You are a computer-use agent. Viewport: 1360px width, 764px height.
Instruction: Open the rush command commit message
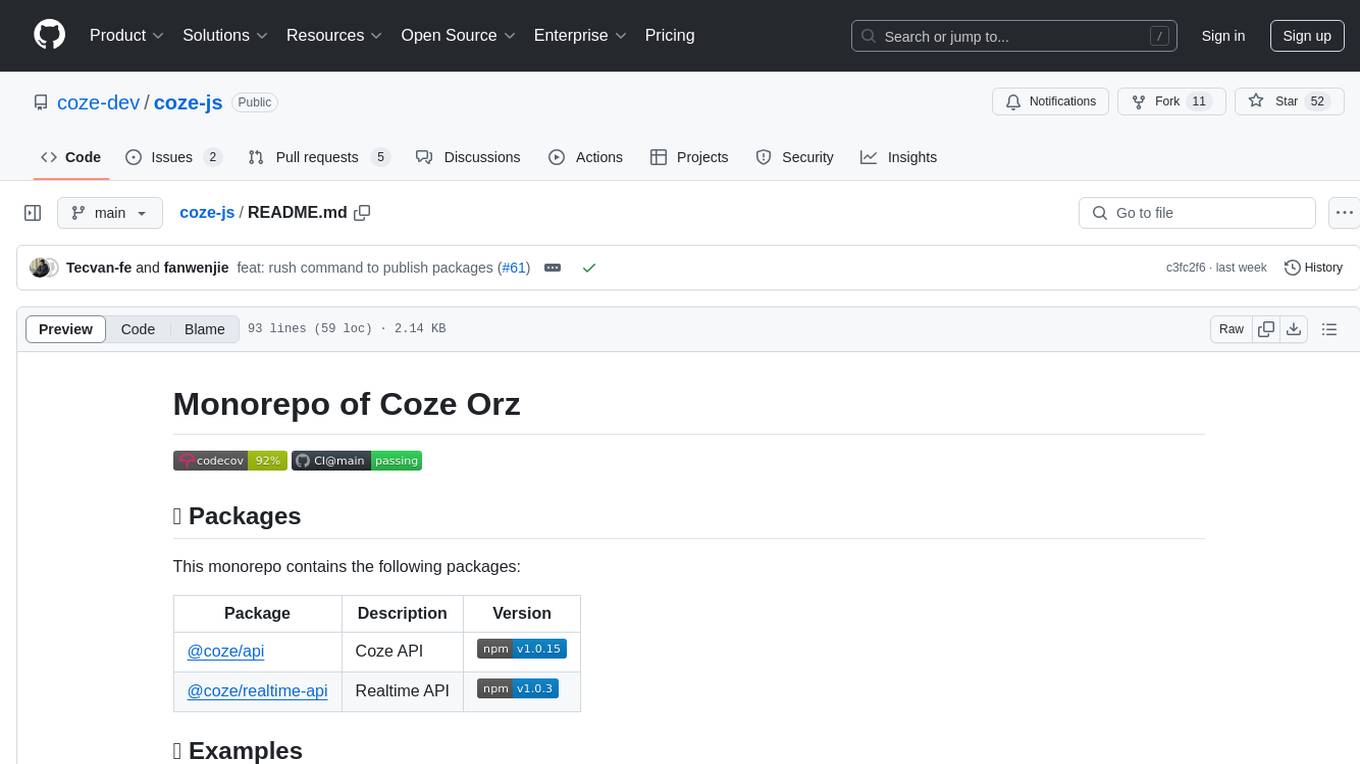click(x=365, y=268)
